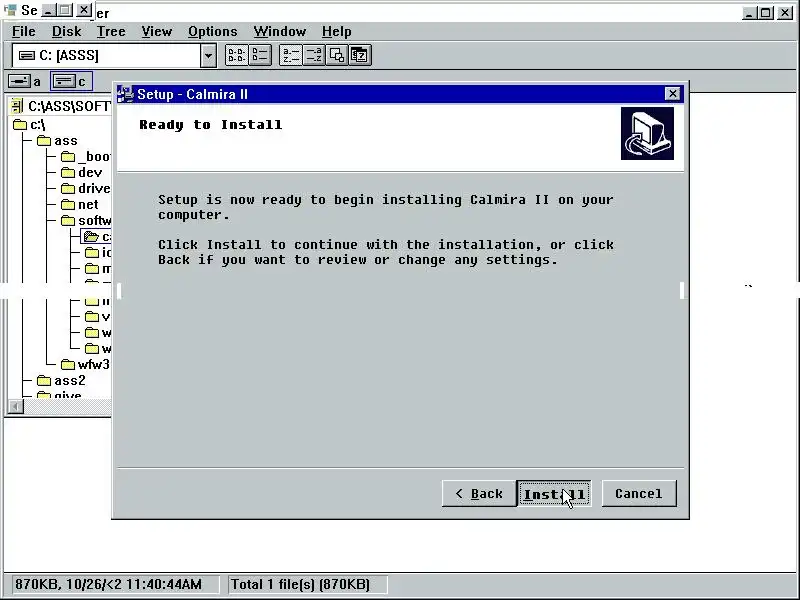Viewport: 800px width, 600px height.
Task: Open the Help menu
Action: pyautogui.click(x=336, y=32)
